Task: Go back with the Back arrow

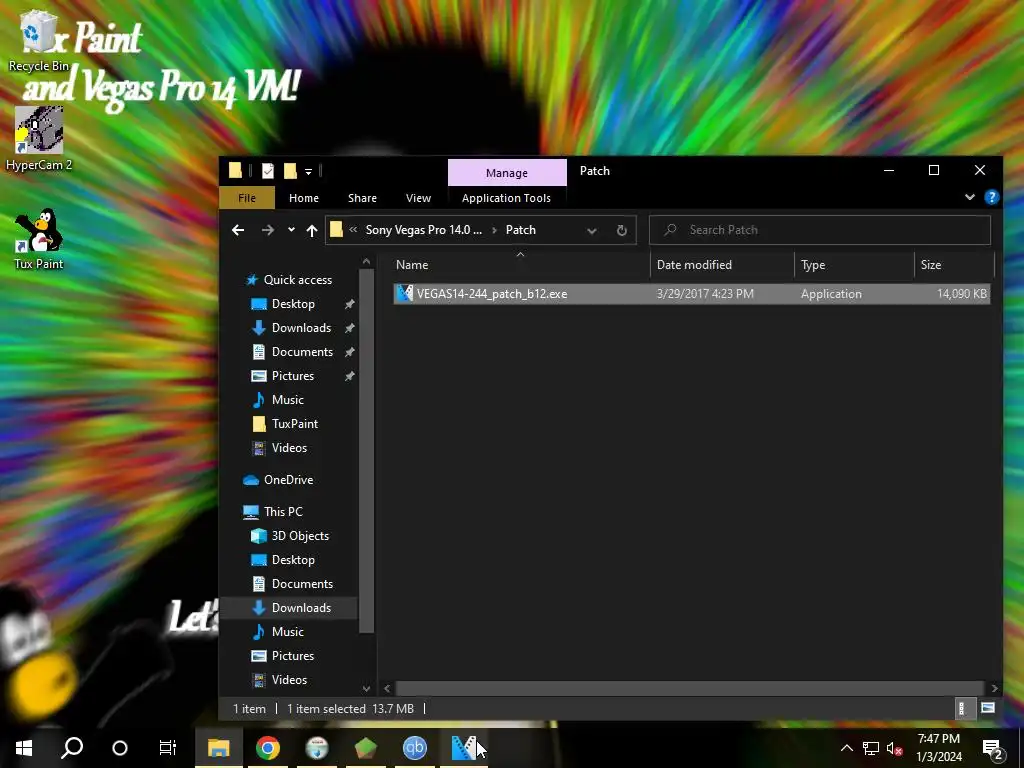Action: (x=238, y=230)
